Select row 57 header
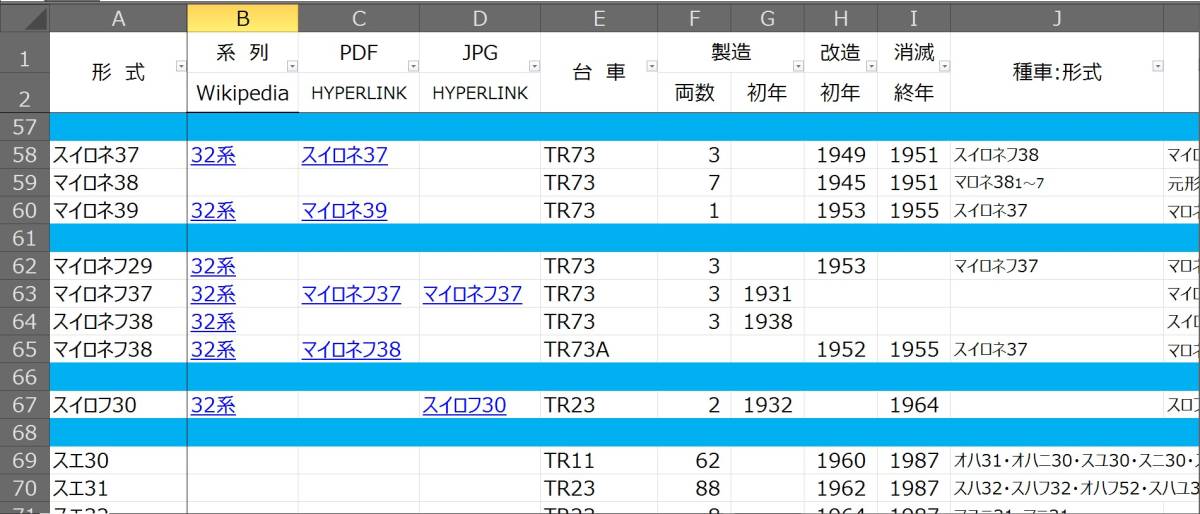Image resolution: width=1200 pixels, height=514 pixels. (24, 127)
